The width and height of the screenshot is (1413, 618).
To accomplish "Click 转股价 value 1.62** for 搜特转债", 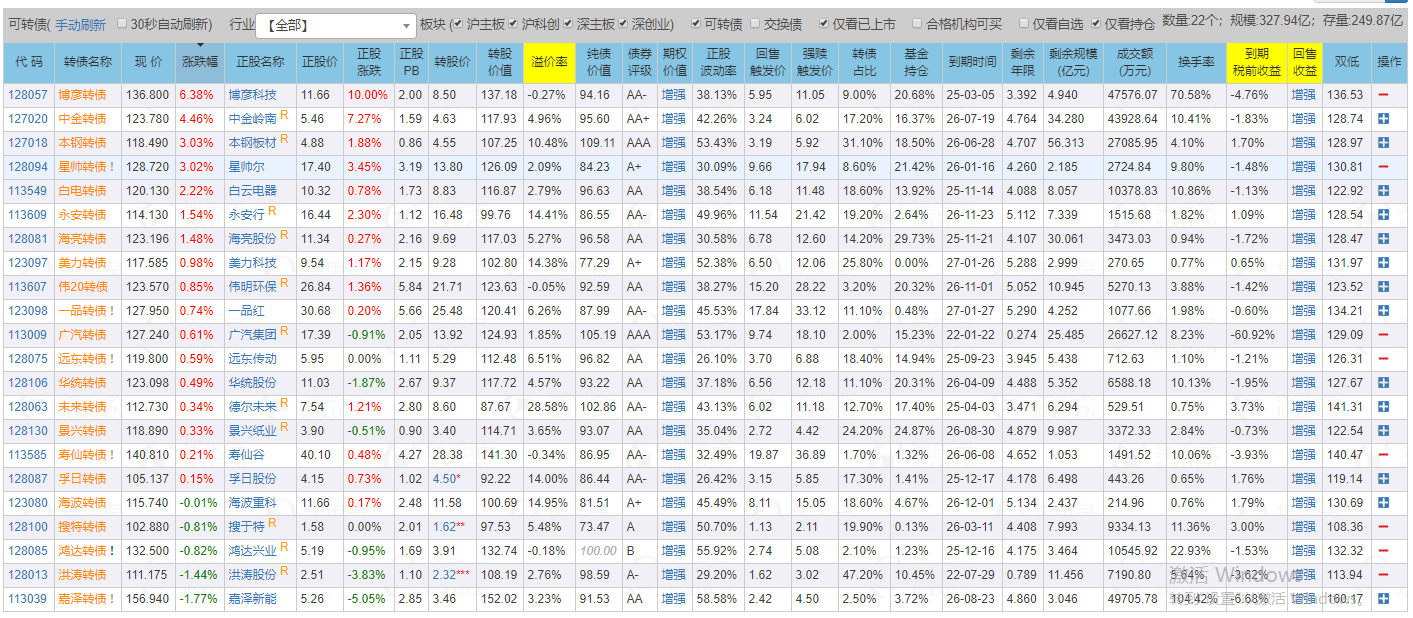I will (x=449, y=527).
